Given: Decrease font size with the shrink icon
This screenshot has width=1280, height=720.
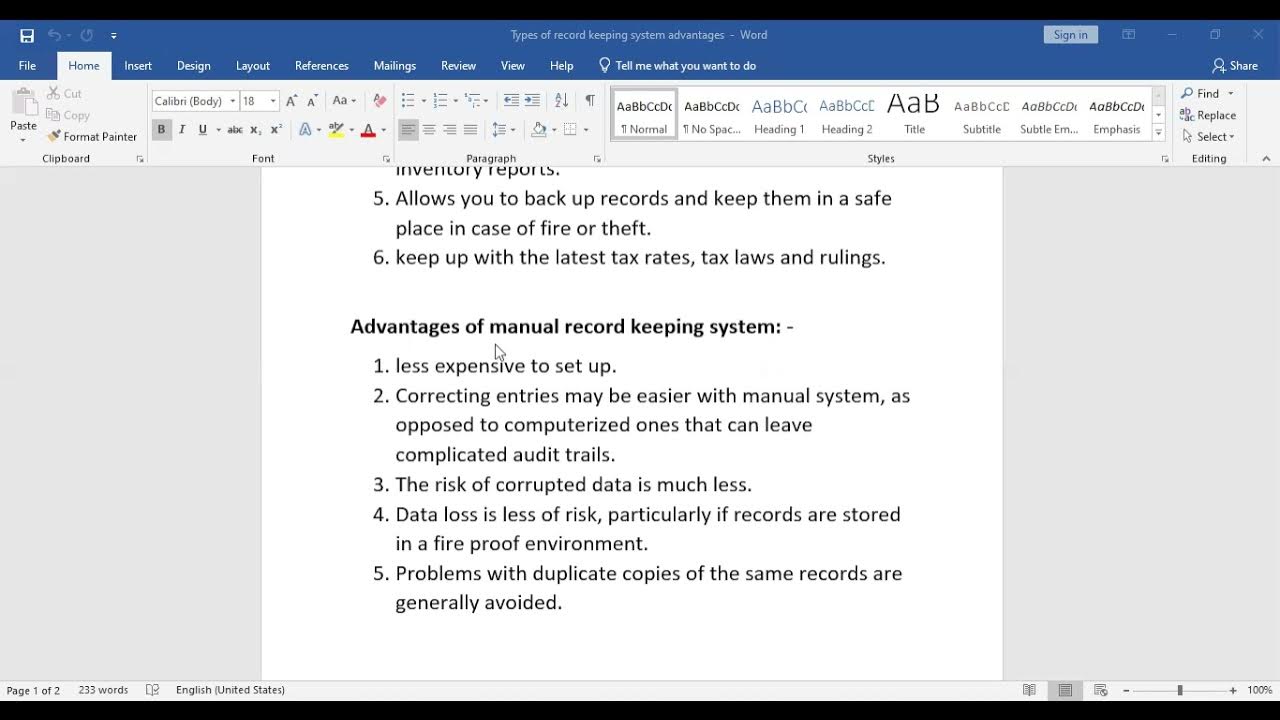Looking at the screenshot, I should (x=312, y=101).
